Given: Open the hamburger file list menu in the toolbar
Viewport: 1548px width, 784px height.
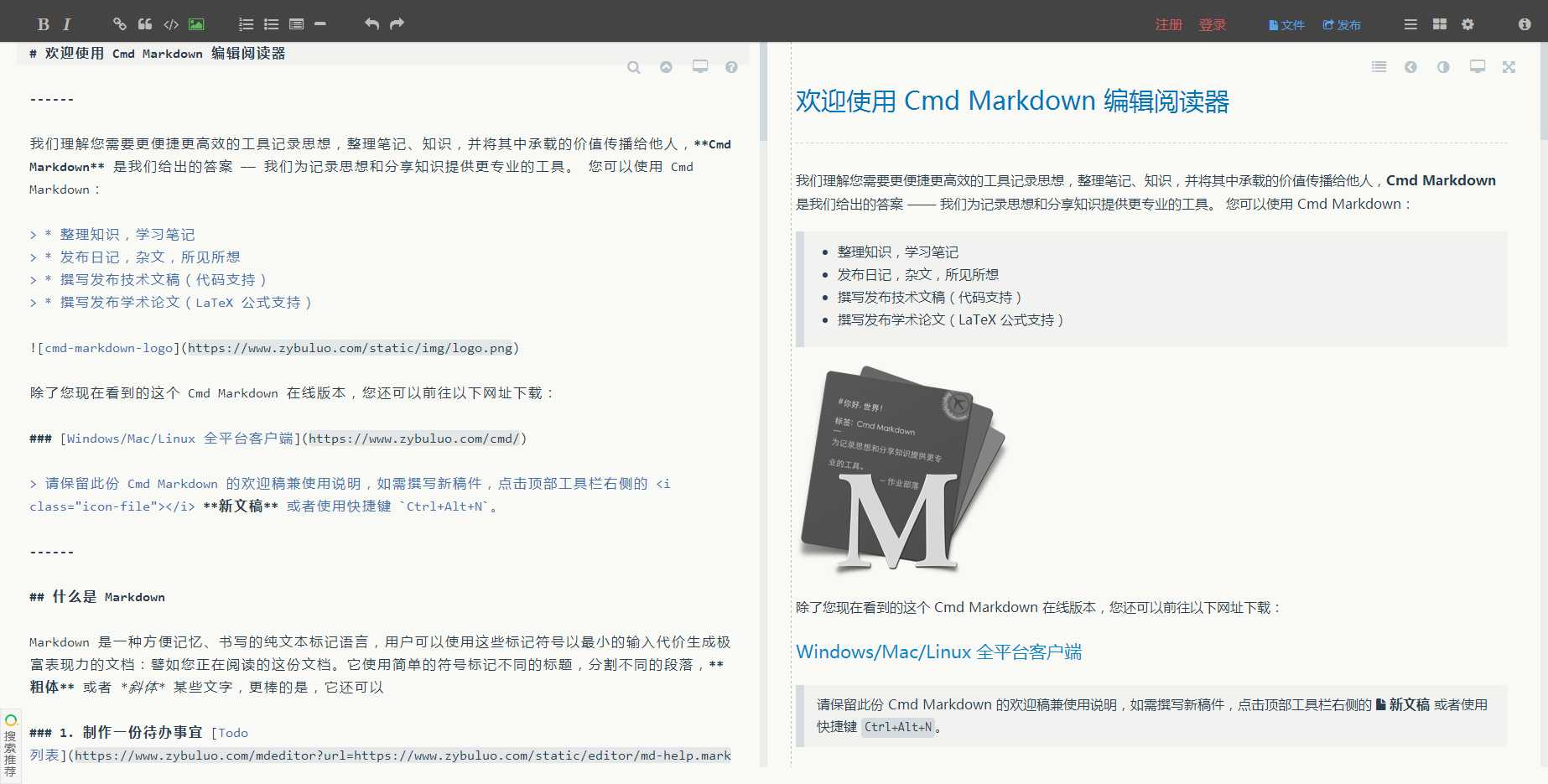Looking at the screenshot, I should click(1410, 24).
